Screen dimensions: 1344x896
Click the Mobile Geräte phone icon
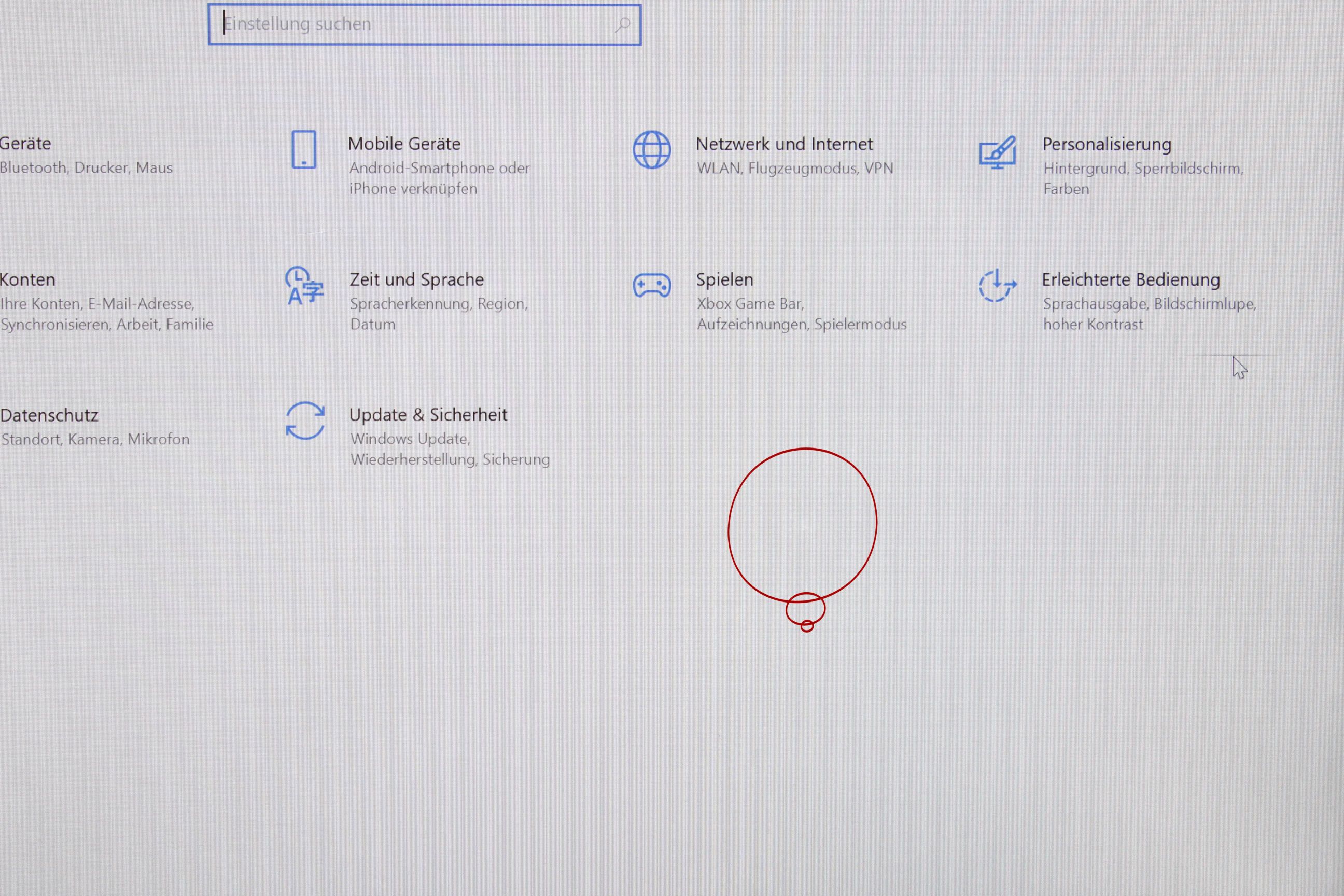[x=303, y=150]
